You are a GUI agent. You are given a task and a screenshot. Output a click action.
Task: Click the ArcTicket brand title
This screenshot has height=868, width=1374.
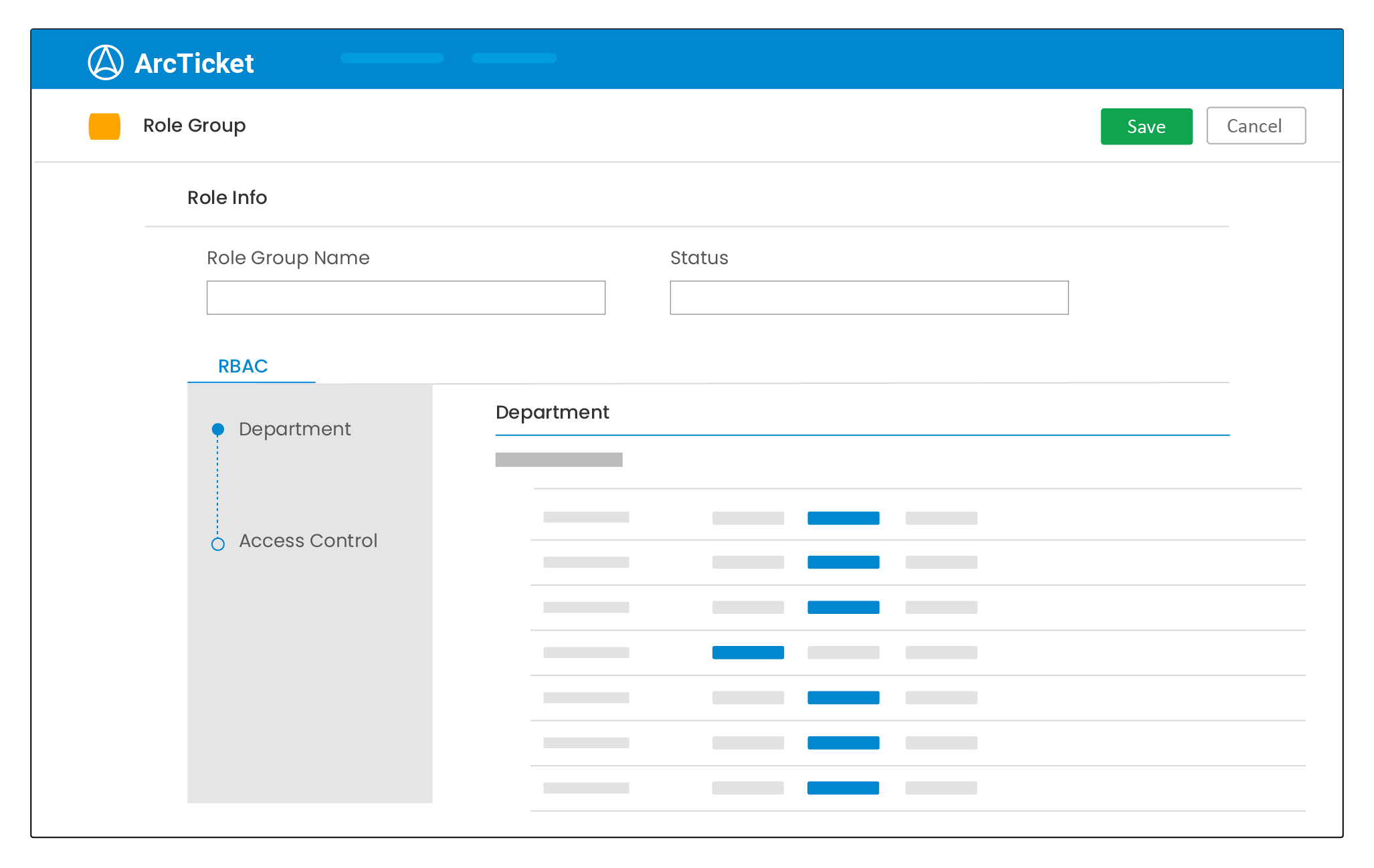pyautogui.click(x=194, y=64)
